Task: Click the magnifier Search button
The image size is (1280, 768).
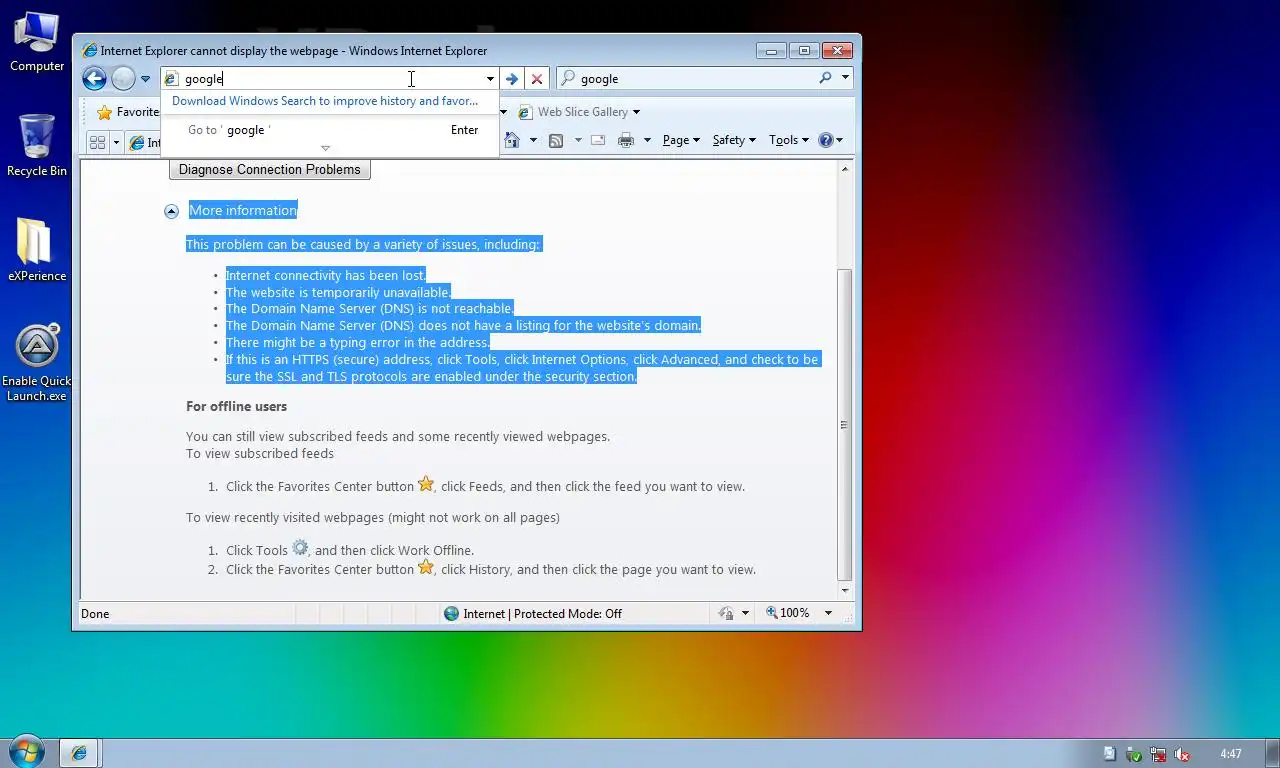Action: pos(825,78)
